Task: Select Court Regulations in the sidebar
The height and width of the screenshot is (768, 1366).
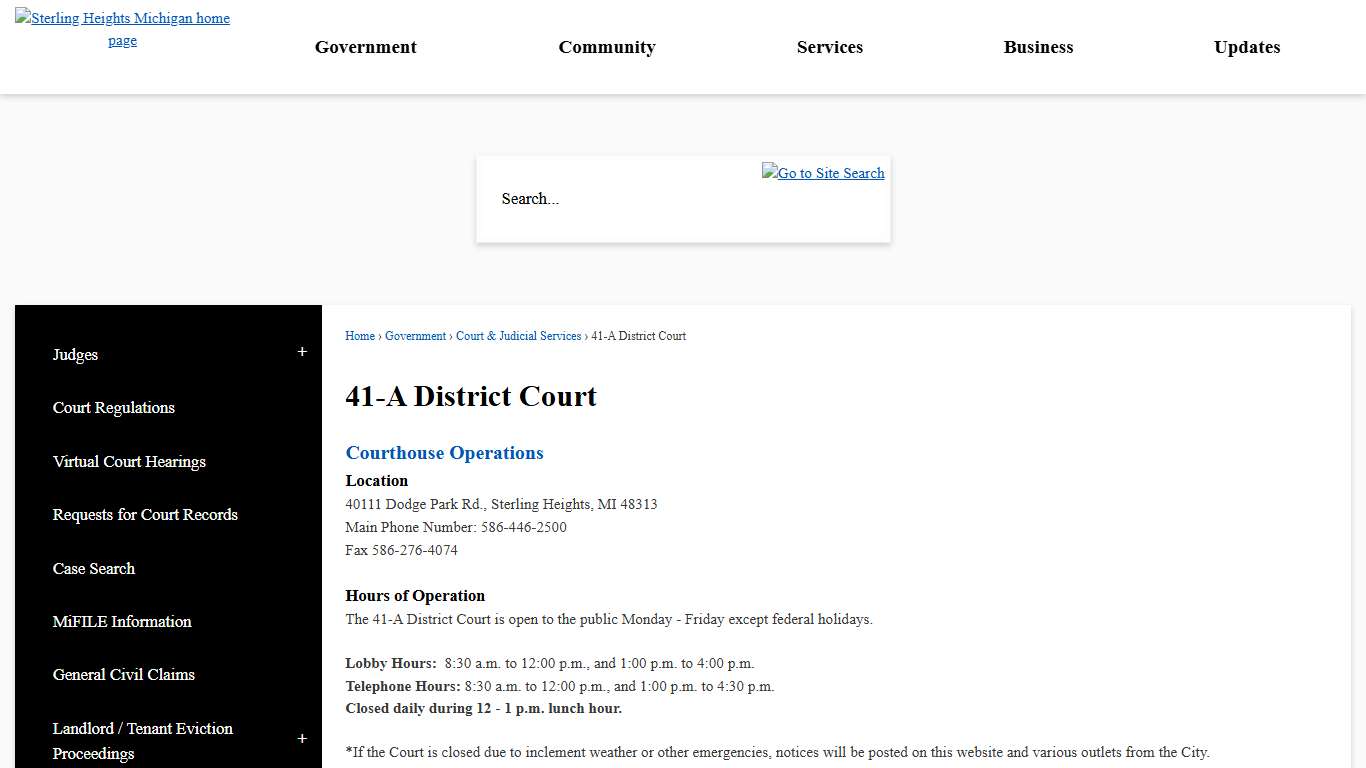Action: (113, 408)
